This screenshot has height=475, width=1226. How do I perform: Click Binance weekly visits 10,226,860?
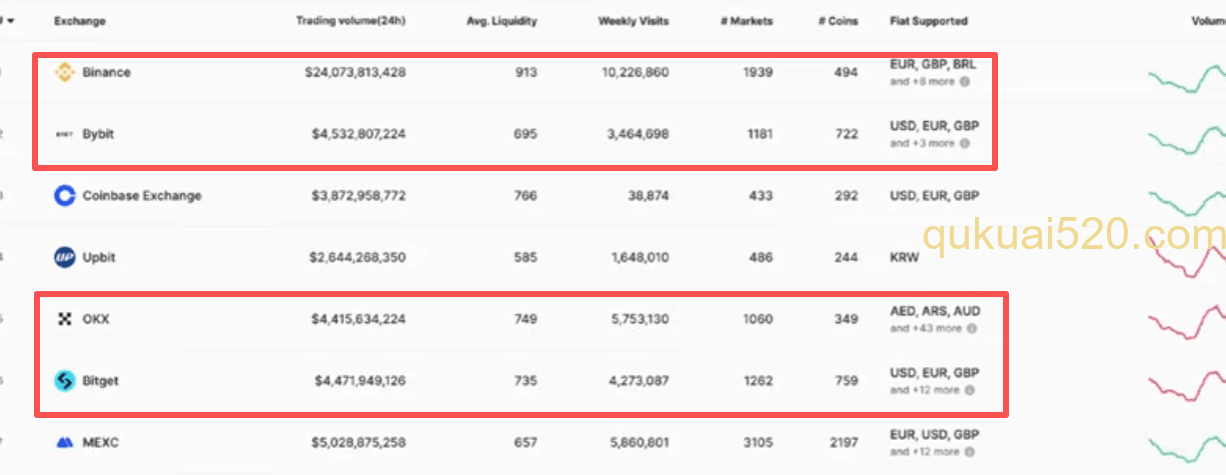coord(637,72)
